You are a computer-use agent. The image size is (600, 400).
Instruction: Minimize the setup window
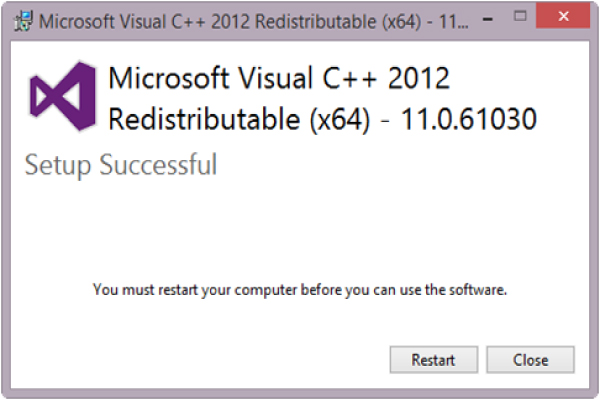pyautogui.click(x=488, y=19)
